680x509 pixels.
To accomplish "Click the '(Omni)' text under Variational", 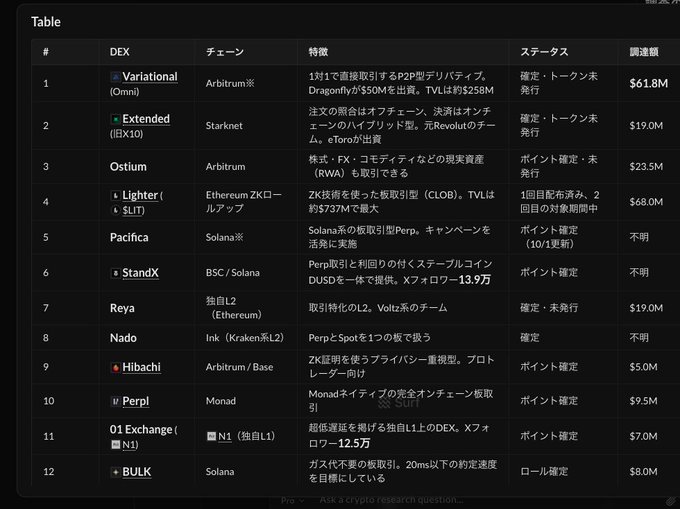I will (x=124, y=92).
